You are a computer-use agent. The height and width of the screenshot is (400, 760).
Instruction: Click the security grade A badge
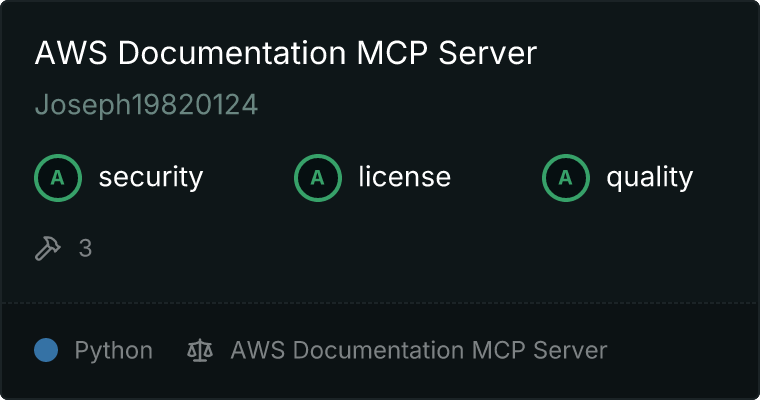coord(58,178)
